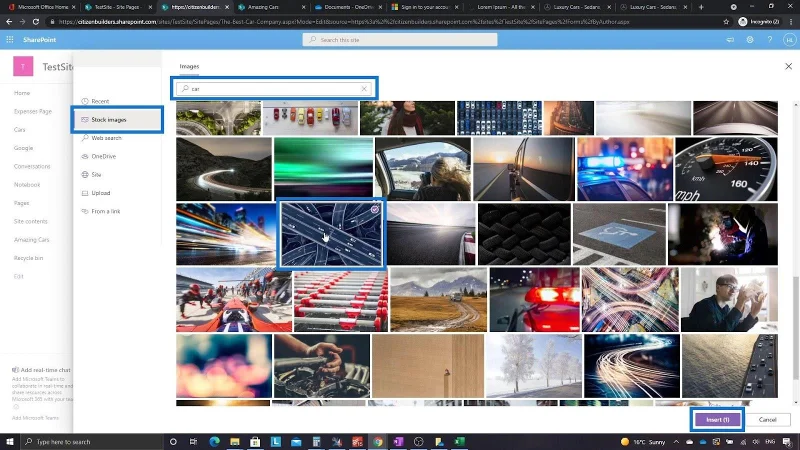The height and width of the screenshot is (450, 800).
Task: Click in the stock images search field
Action: click(274, 89)
